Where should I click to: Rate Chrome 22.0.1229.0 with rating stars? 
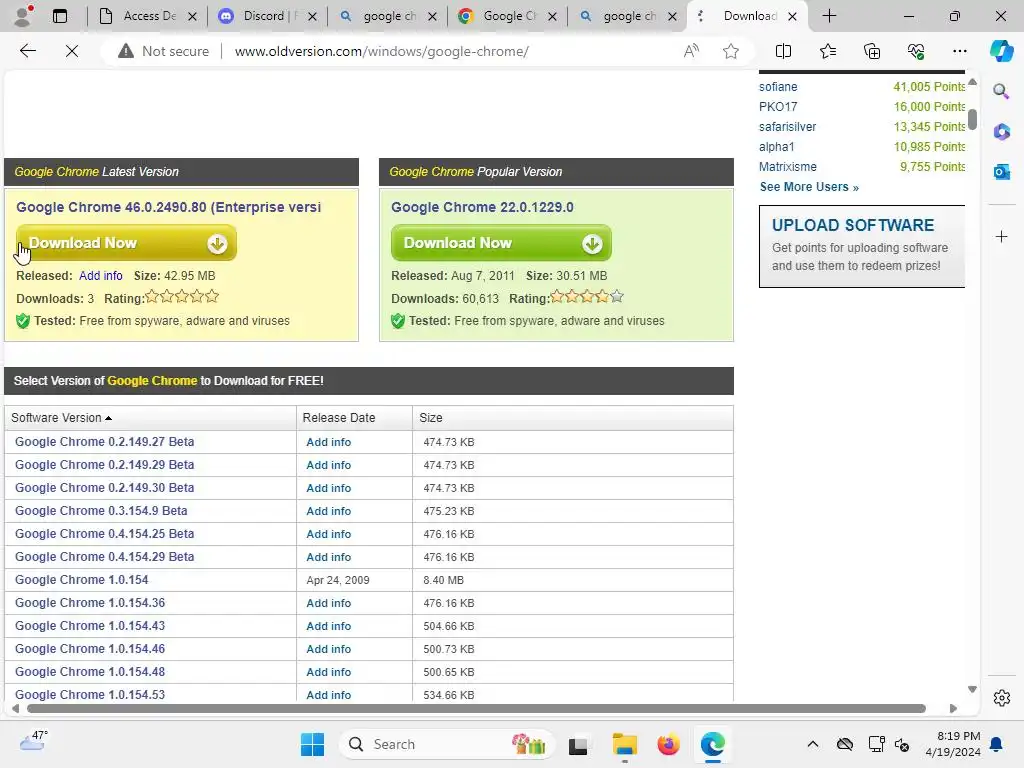click(x=587, y=297)
